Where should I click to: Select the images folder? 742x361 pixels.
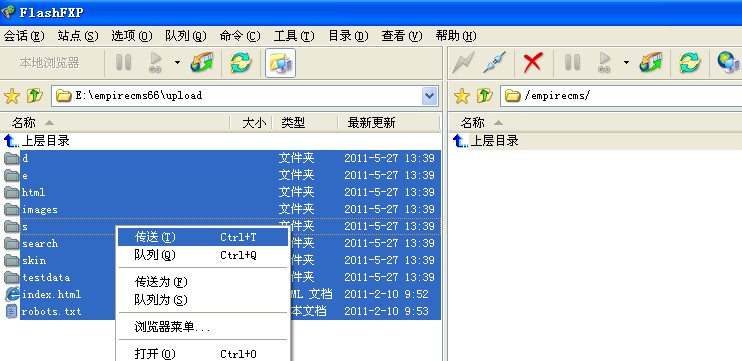(222, 210)
